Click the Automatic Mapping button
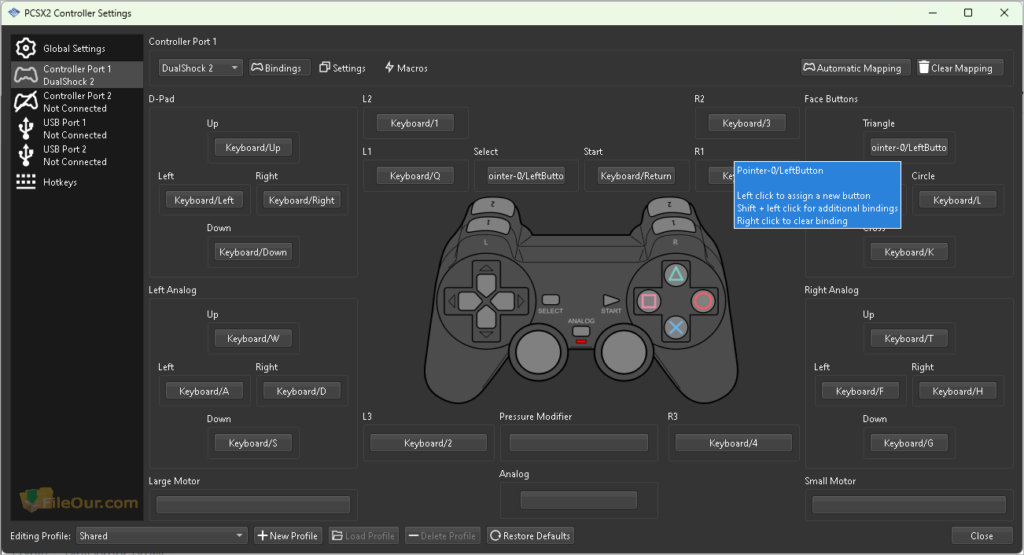Viewport: 1024px width, 555px height. click(x=856, y=68)
